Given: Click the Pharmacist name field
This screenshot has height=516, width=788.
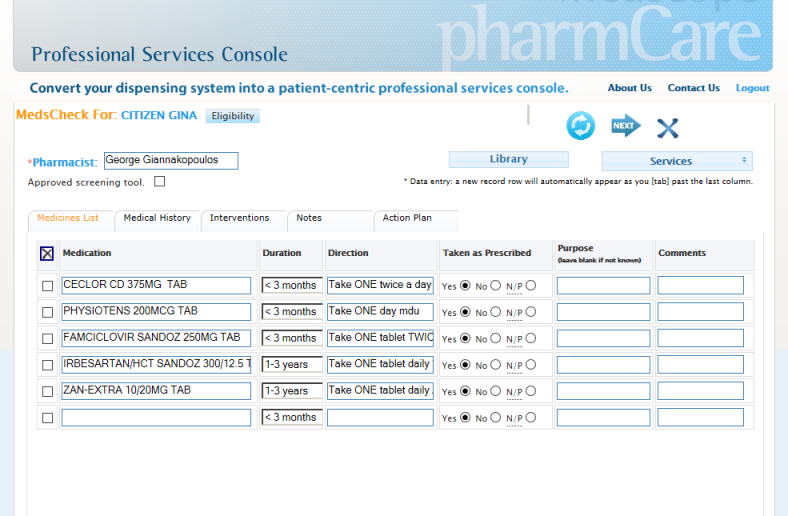Looking at the screenshot, I should (x=171, y=160).
